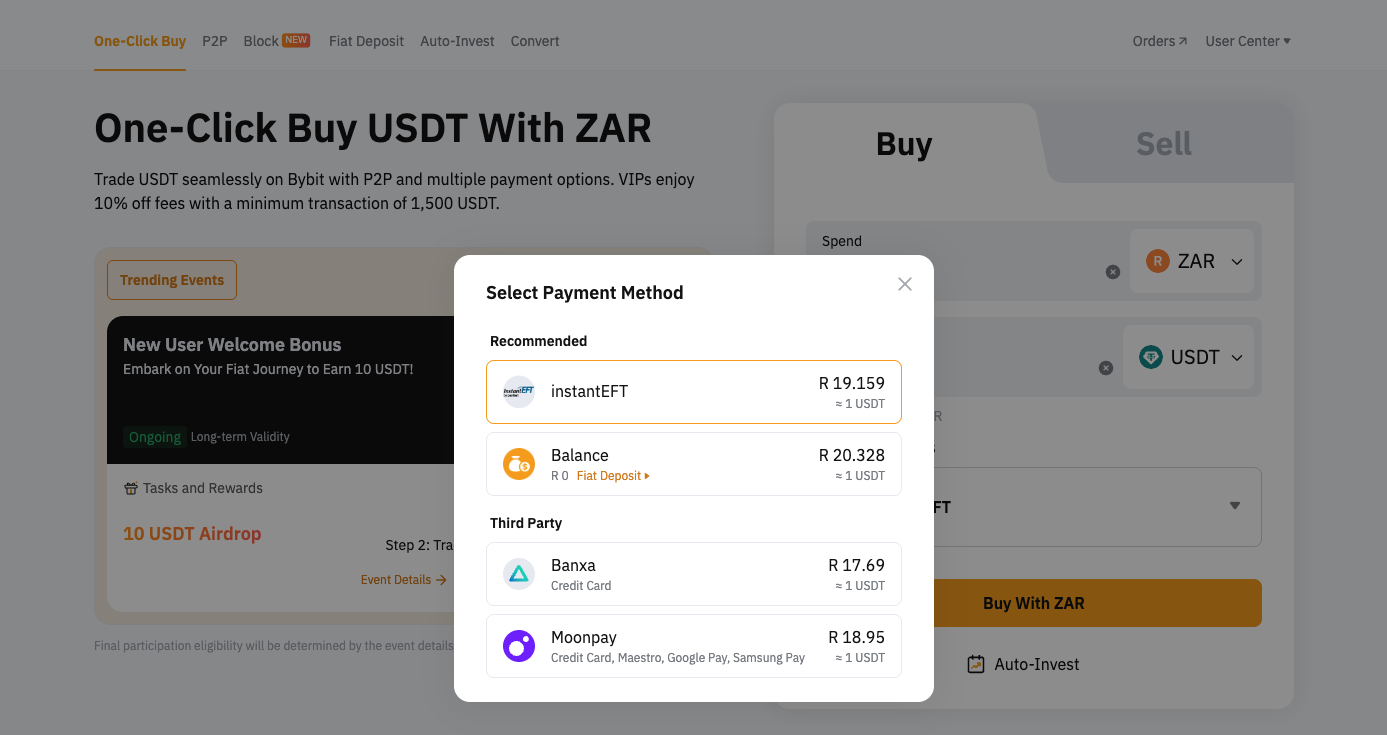
Task: Click the purple Moonpay logo icon
Action: point(519,646)
